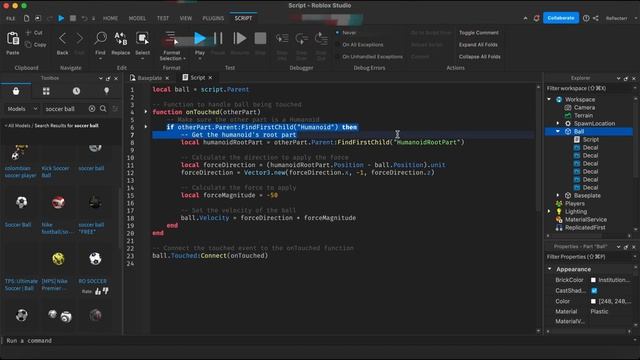Viewport: 640px width, 360px height.
Task: Click the Step Into debugger icon
Action: click(282, 39)
